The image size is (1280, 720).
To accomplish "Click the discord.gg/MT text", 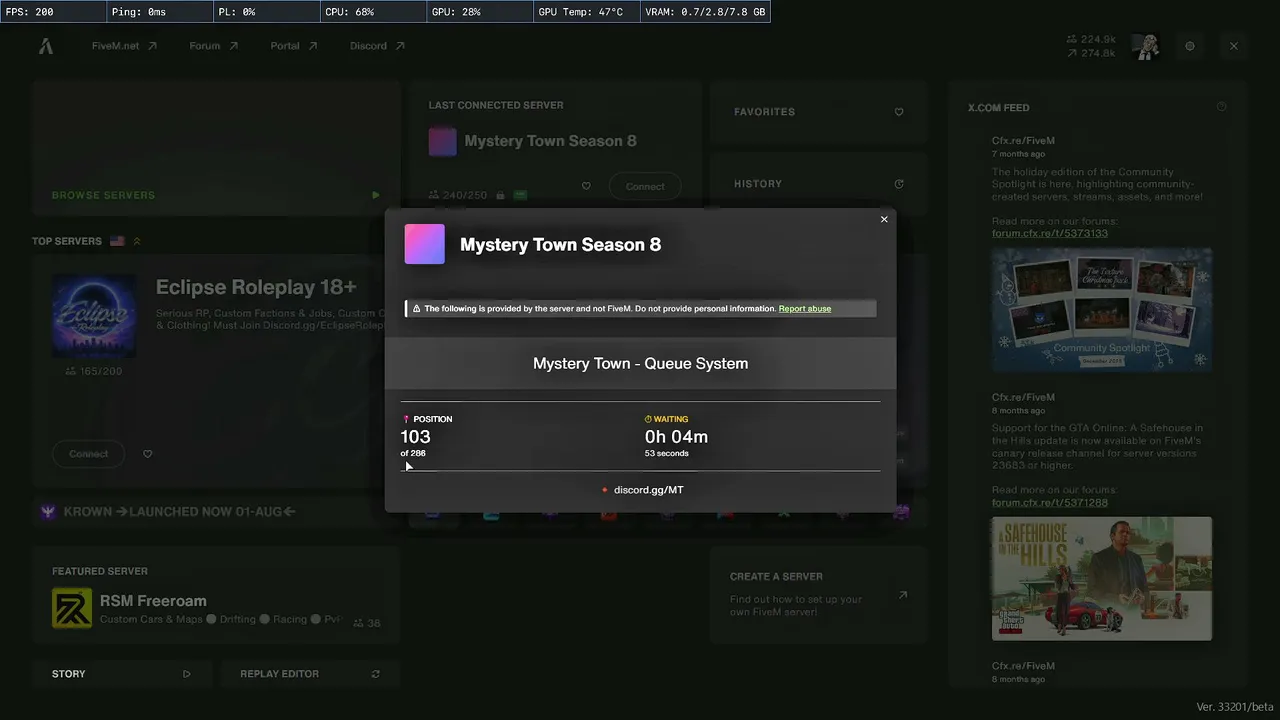I will [649, 490].
